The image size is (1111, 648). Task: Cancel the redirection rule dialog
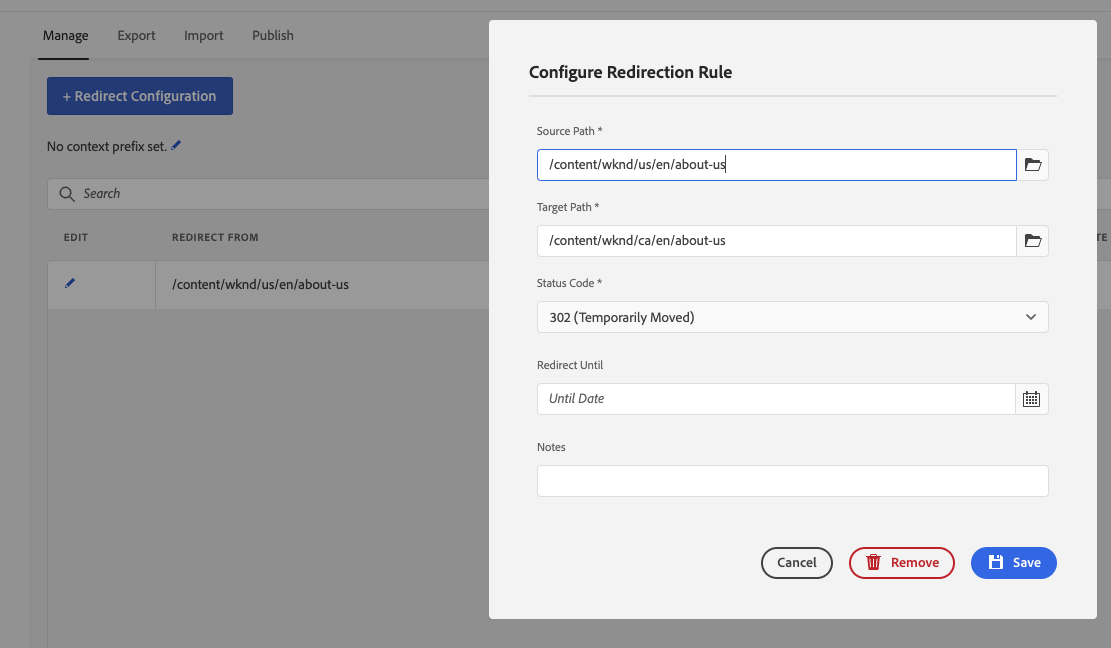click(796, 563)
